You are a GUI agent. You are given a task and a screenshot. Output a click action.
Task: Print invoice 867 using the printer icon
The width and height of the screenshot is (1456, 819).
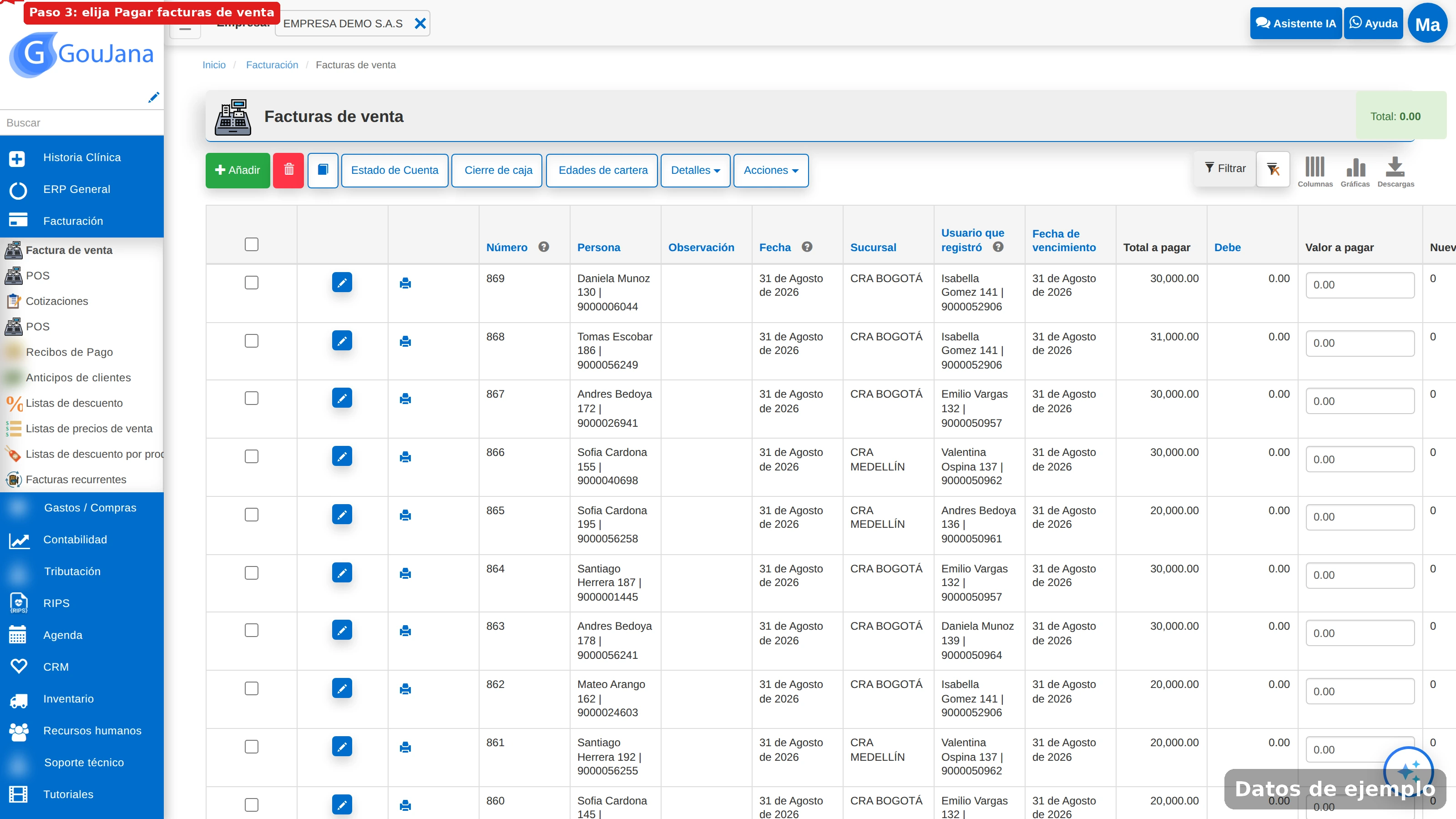click(x=405, y=399)
